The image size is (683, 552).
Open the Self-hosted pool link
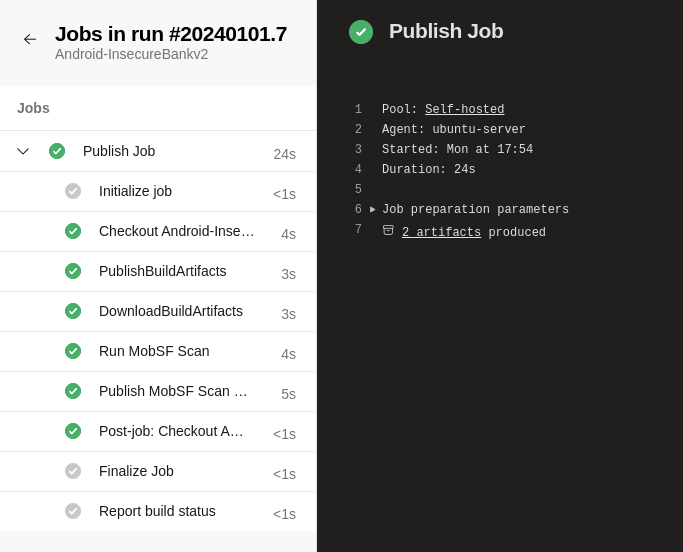[x=464, y=109]
